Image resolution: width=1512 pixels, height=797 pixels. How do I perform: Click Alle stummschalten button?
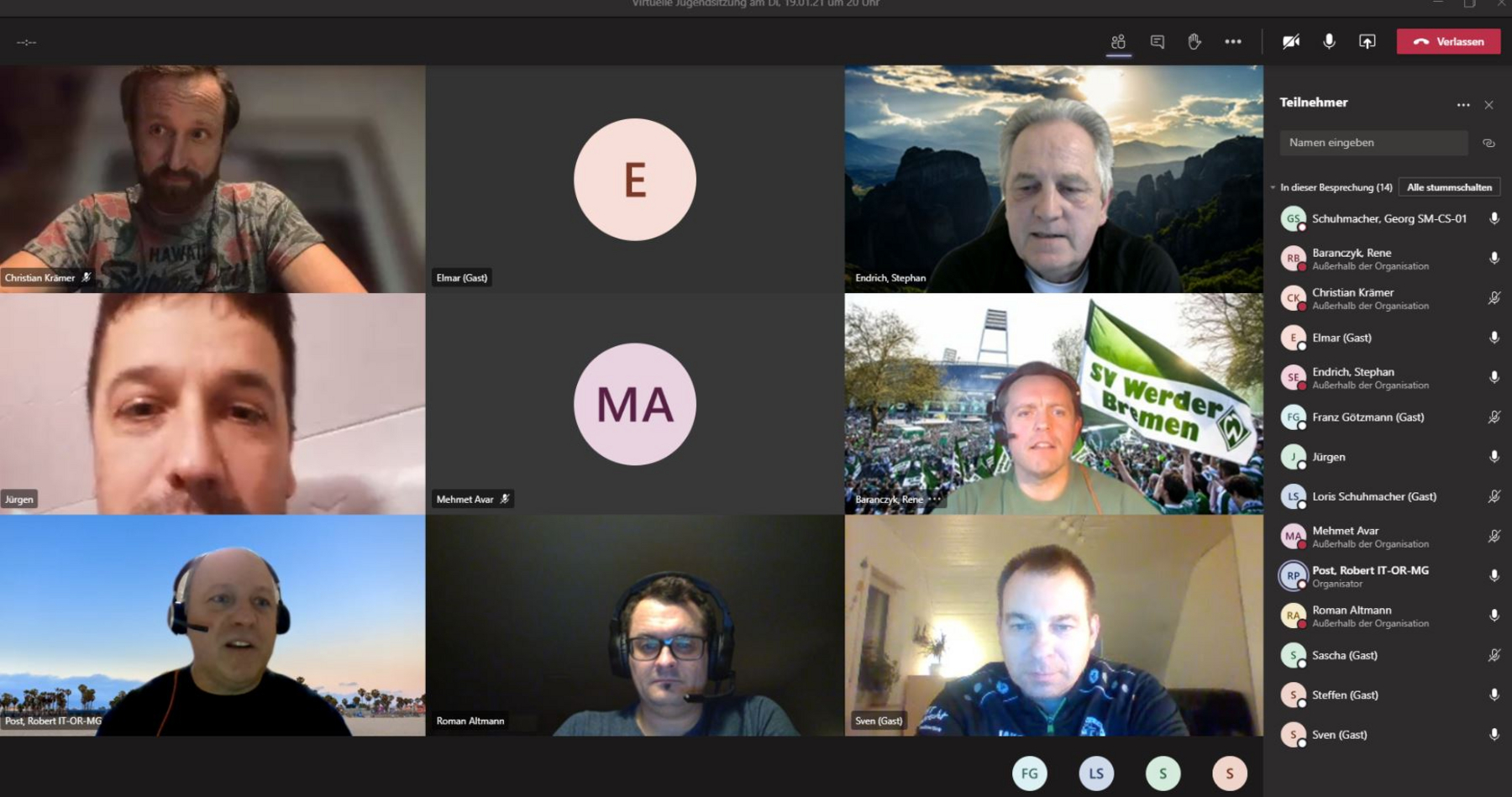pyautogui.click(x=1449, y=187)
